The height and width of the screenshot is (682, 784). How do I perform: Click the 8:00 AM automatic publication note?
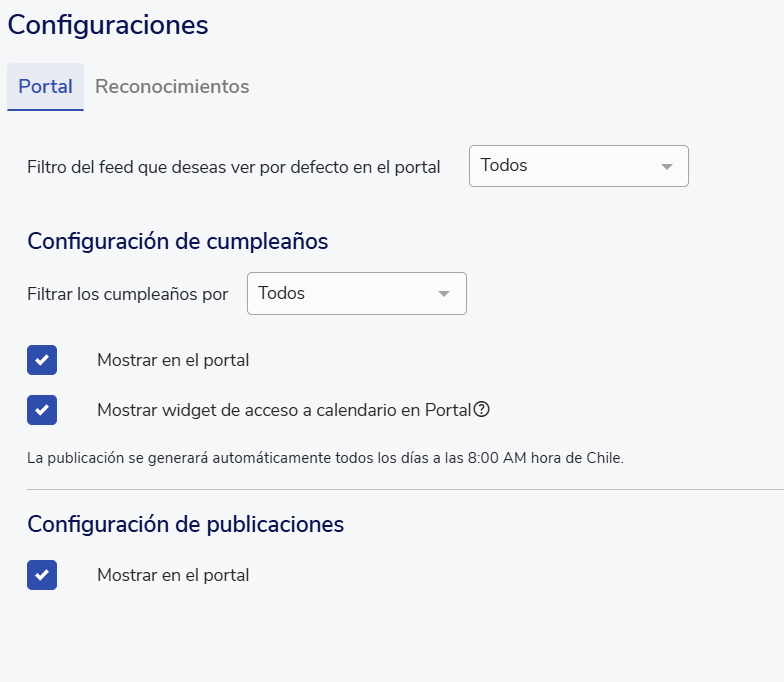pyautogui.click(x=325, y=458)
